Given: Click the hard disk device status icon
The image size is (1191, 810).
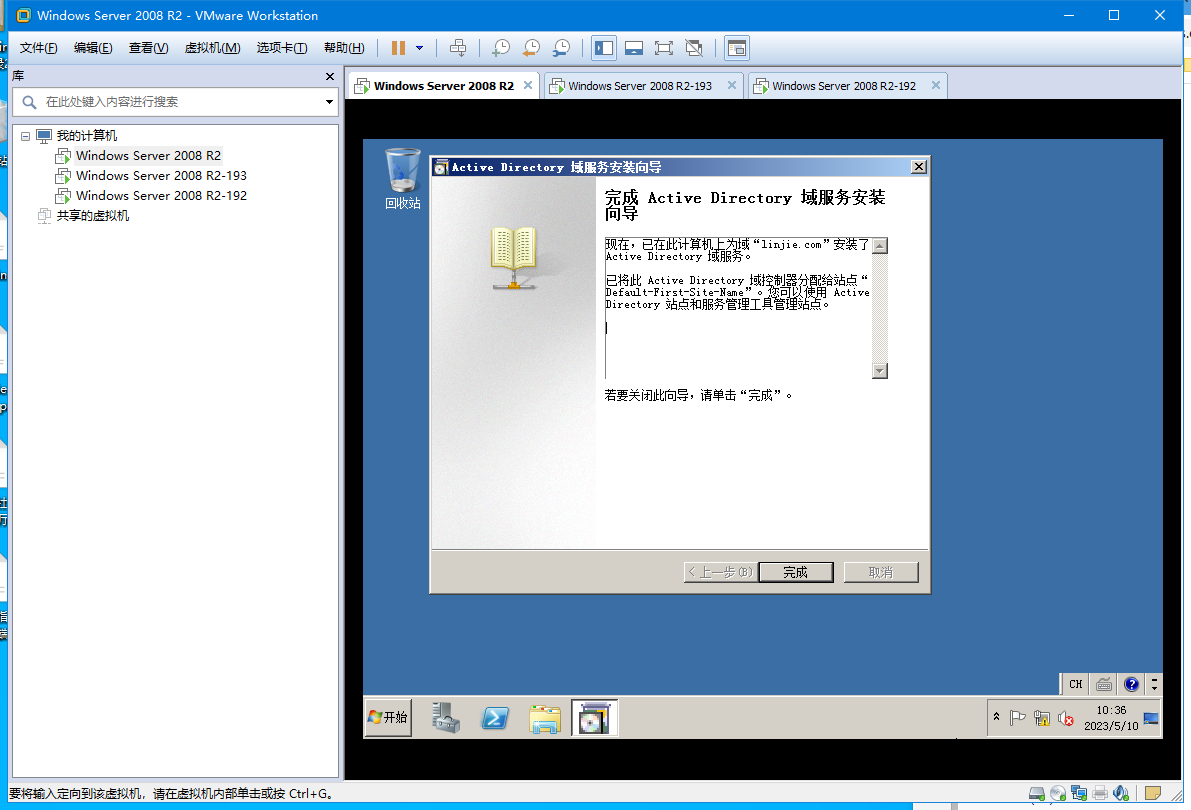Looking at the screenshot, I should pyautogui.click(x=1037, y=794).
